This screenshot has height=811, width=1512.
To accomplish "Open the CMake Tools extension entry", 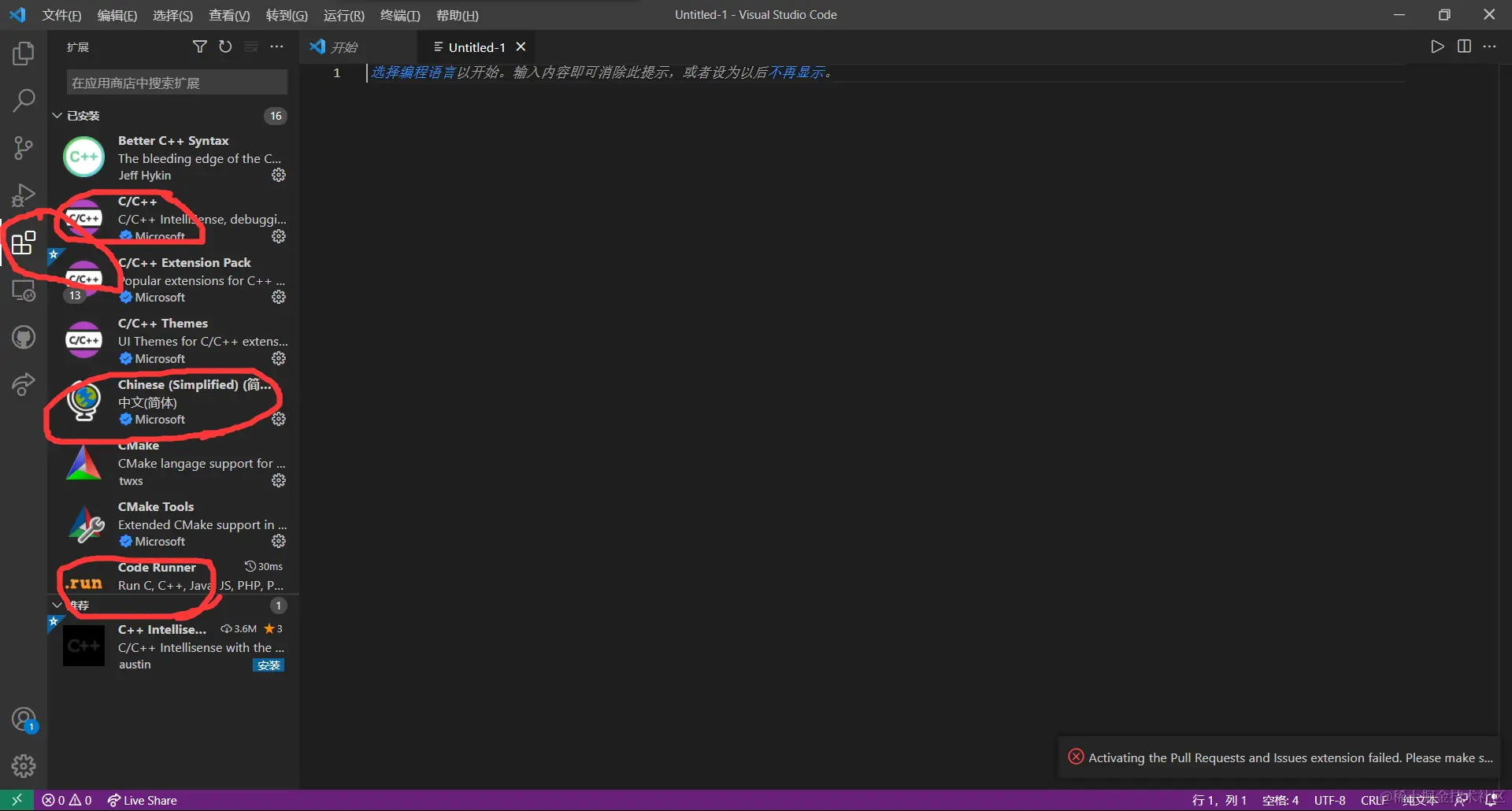I will [x=173, y=524].
